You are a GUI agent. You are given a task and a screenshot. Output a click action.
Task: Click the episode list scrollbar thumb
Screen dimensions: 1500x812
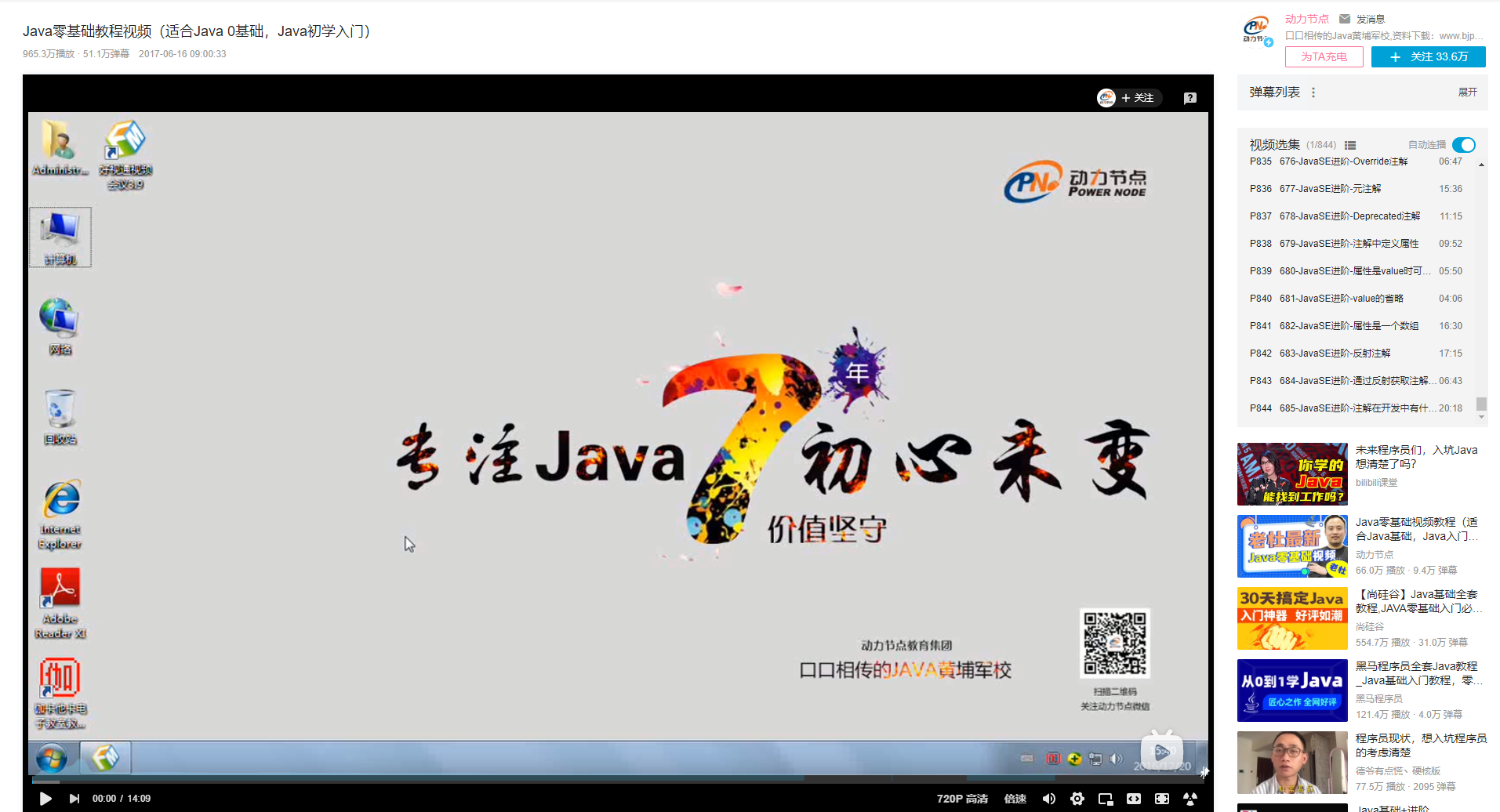1481,404
